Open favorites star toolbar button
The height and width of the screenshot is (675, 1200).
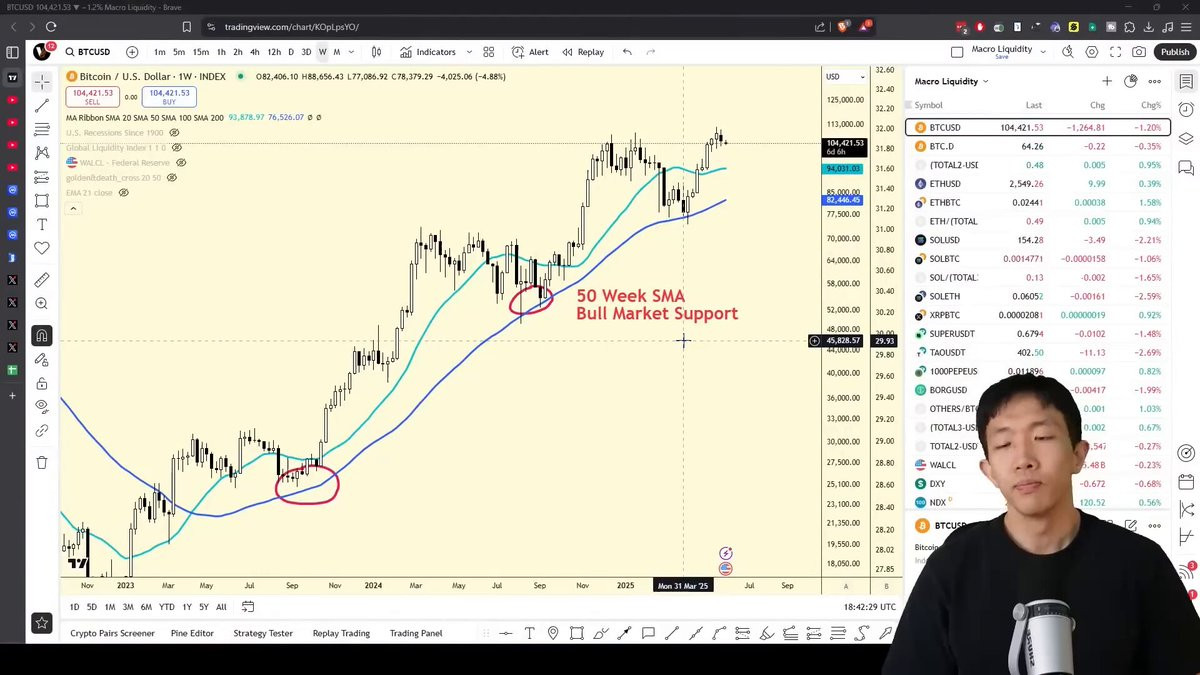tap(42, 623)
